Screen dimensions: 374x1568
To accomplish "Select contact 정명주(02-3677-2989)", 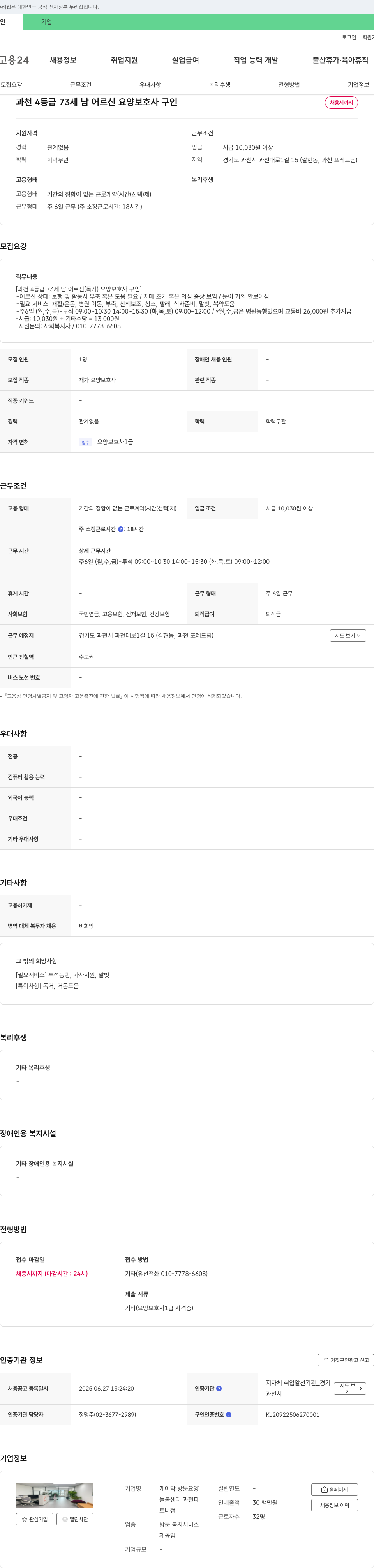I will click(107, 1415).
